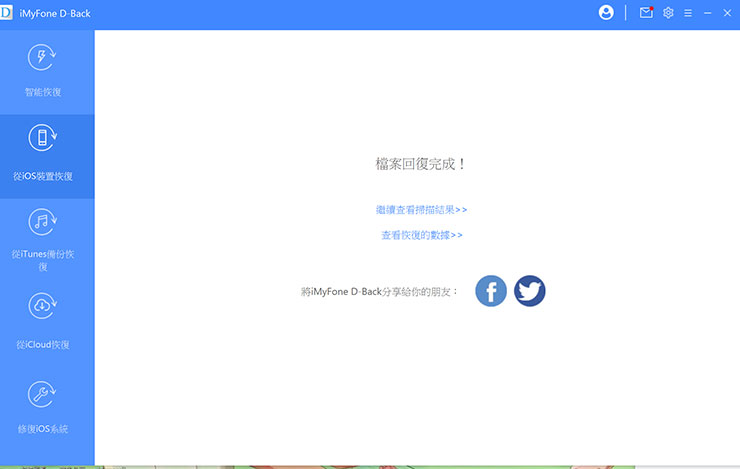Minimize the D-Back window
Screen dimensions: 740x469
[707, 13]
